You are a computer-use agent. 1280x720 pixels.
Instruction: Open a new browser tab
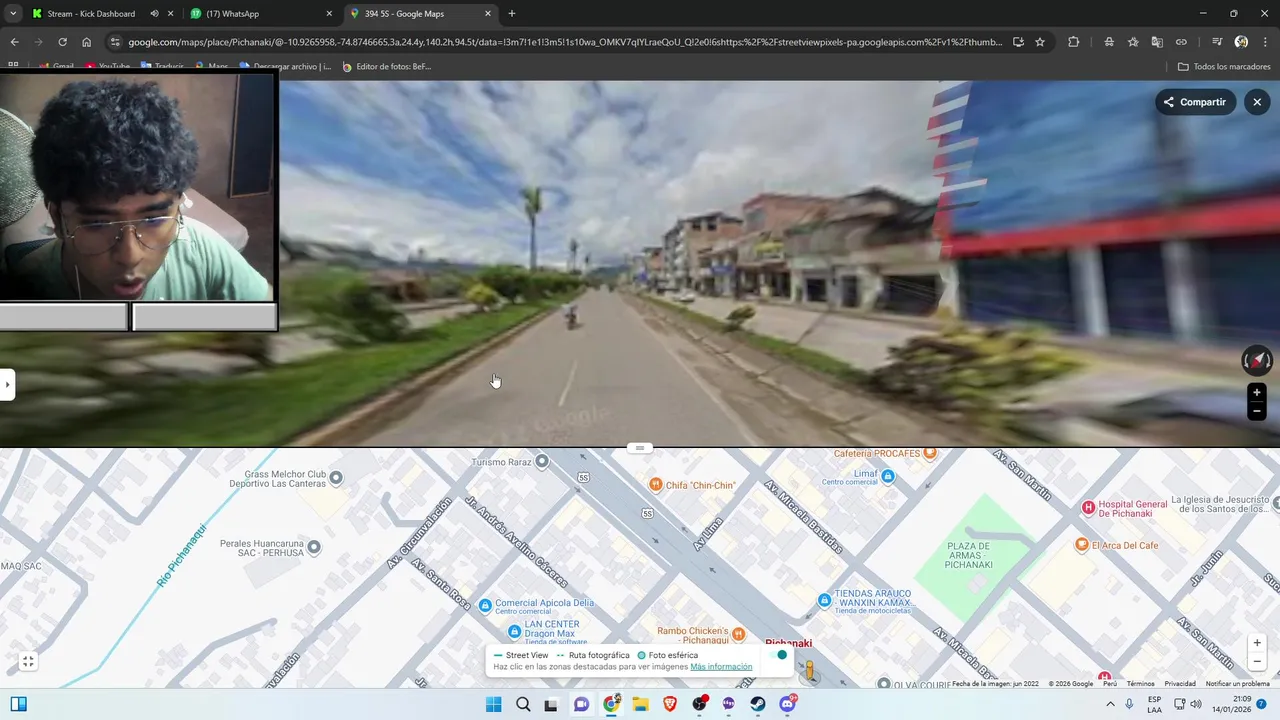[512, 14]
